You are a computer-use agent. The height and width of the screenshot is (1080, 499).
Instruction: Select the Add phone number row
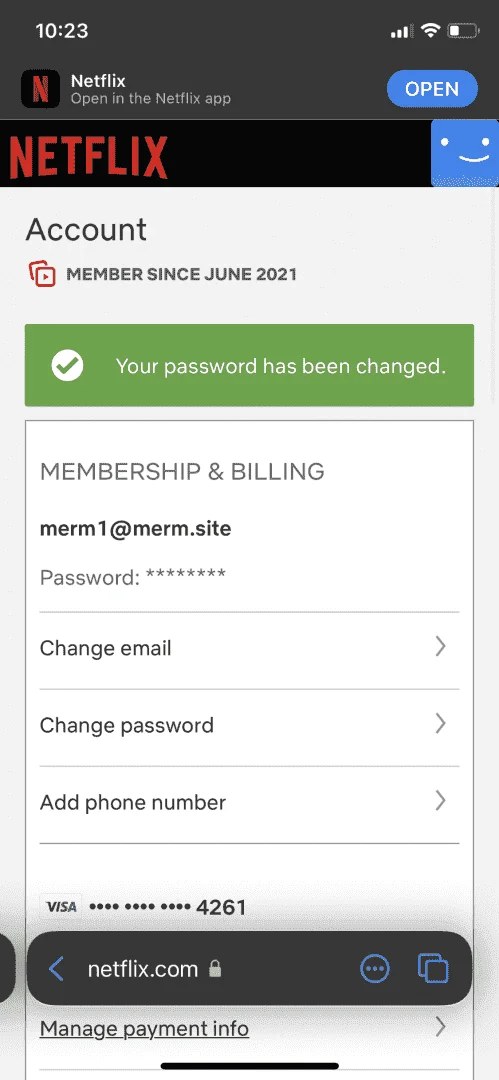(x=250, y=804)
